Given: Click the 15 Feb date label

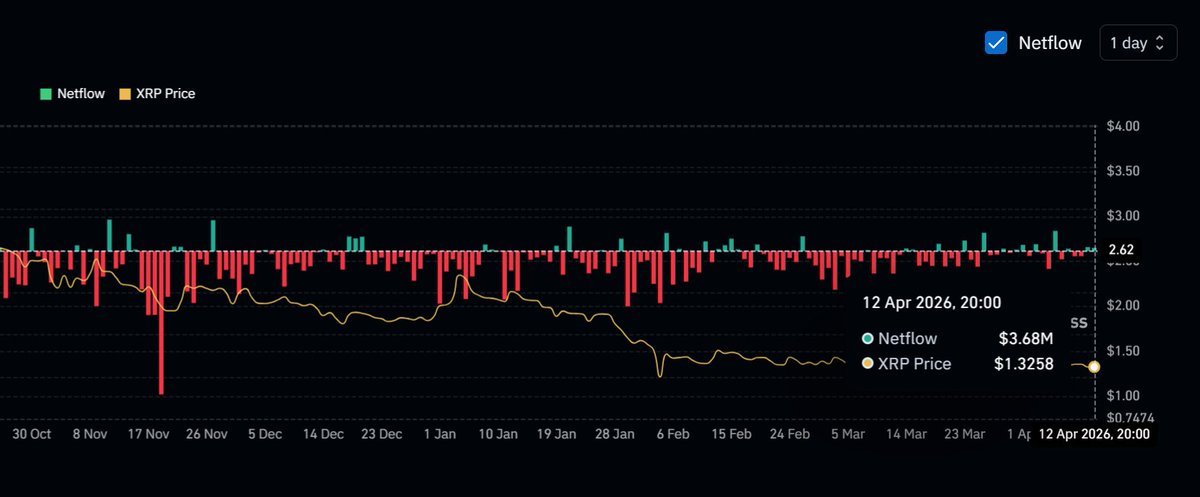Looking at the screenshot, I should tap(732, 435).
